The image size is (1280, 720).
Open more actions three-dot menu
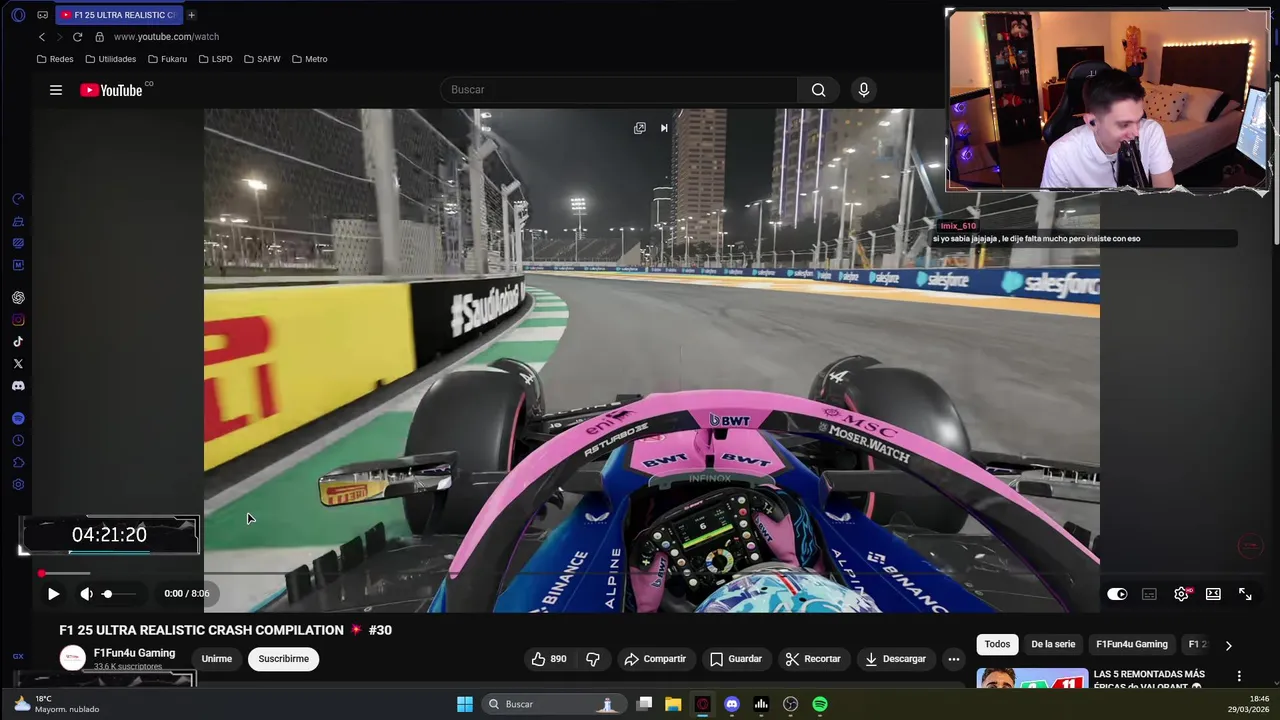(954, 659)
